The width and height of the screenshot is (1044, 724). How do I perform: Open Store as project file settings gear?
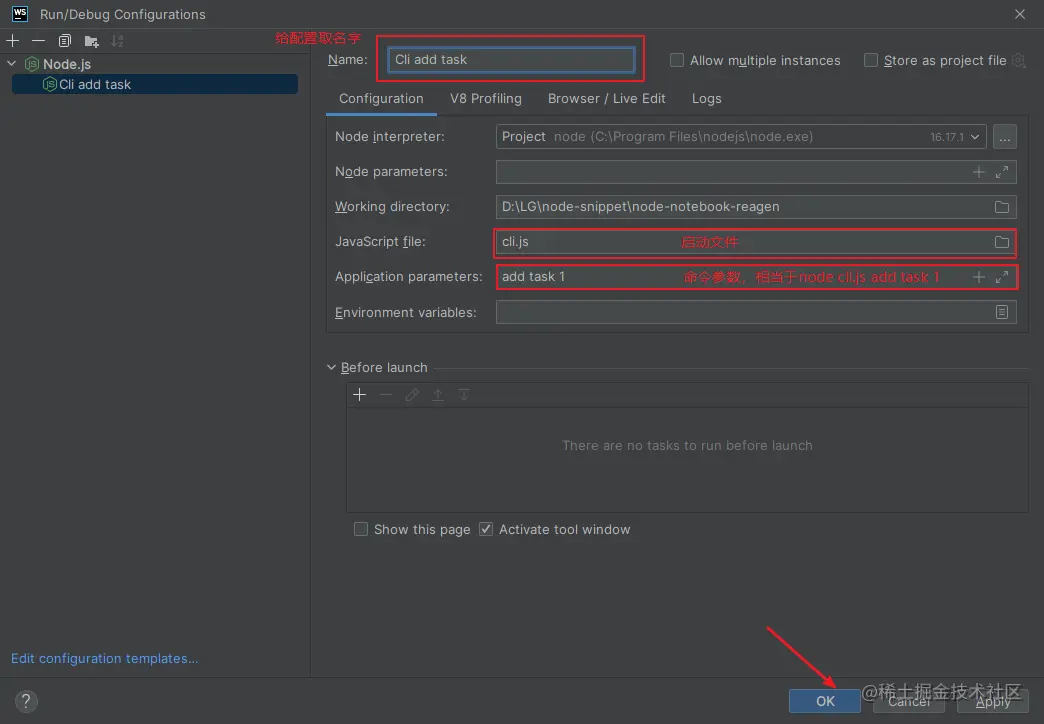pyautogui.click(x=1018, y=61)
